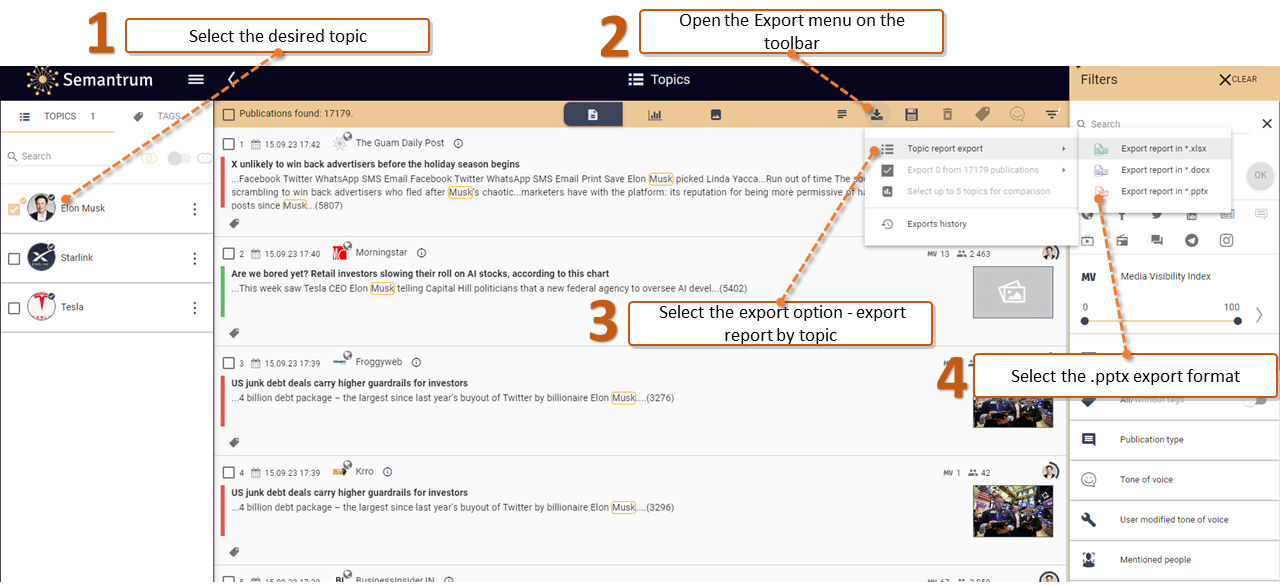1280x586 pixels.
Task: Switch to the chart analytics view
Action: (x=655, y=115)
